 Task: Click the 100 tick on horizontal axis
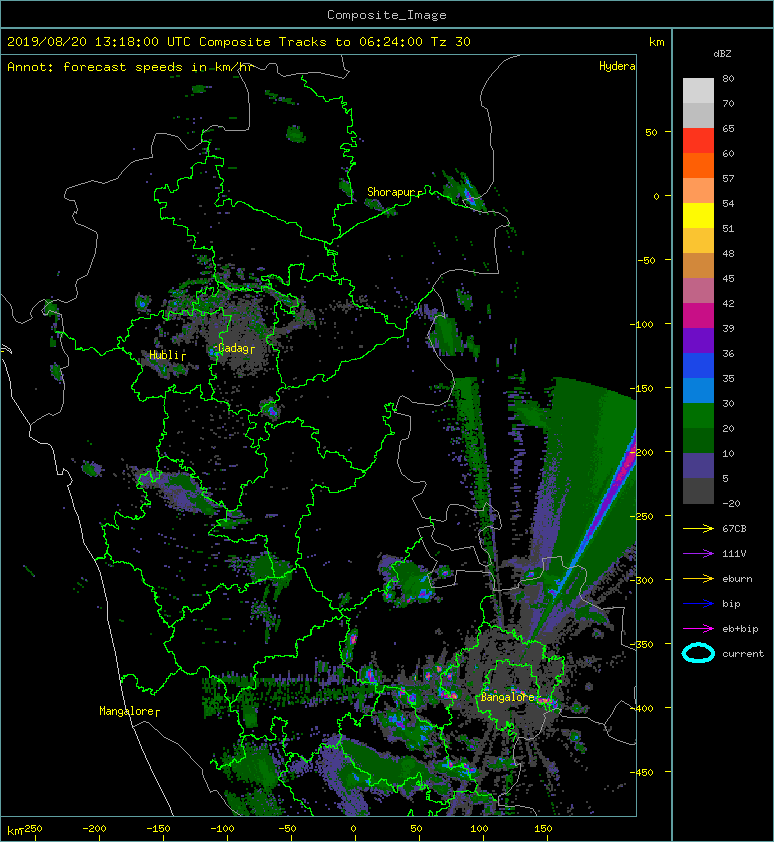click(480, 829)
